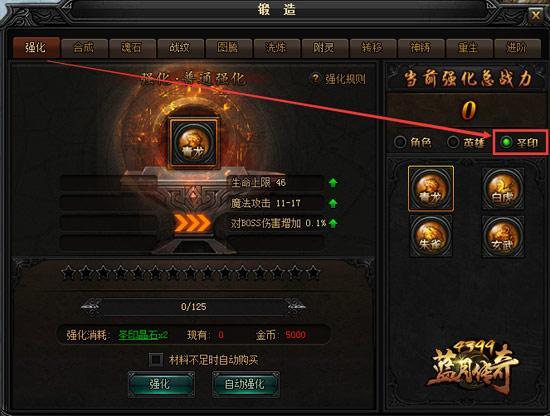Screen dimensions: 550x416
Task: Enable 材料不足时自动购买 checkbox
Action: (x=156, y=359)
